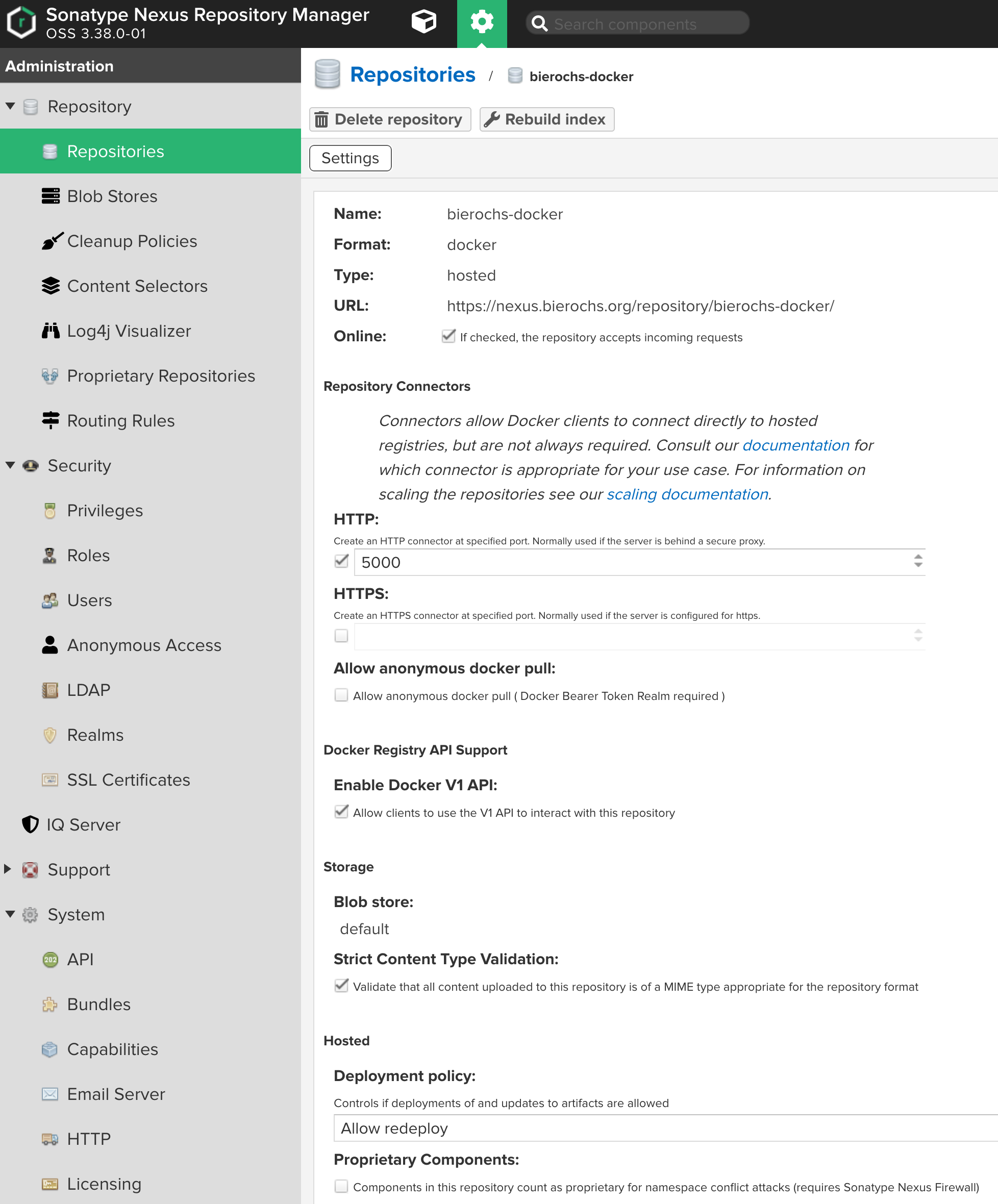
Task: Open Anonymous Access menu item
Action: [x=150, y=645]
